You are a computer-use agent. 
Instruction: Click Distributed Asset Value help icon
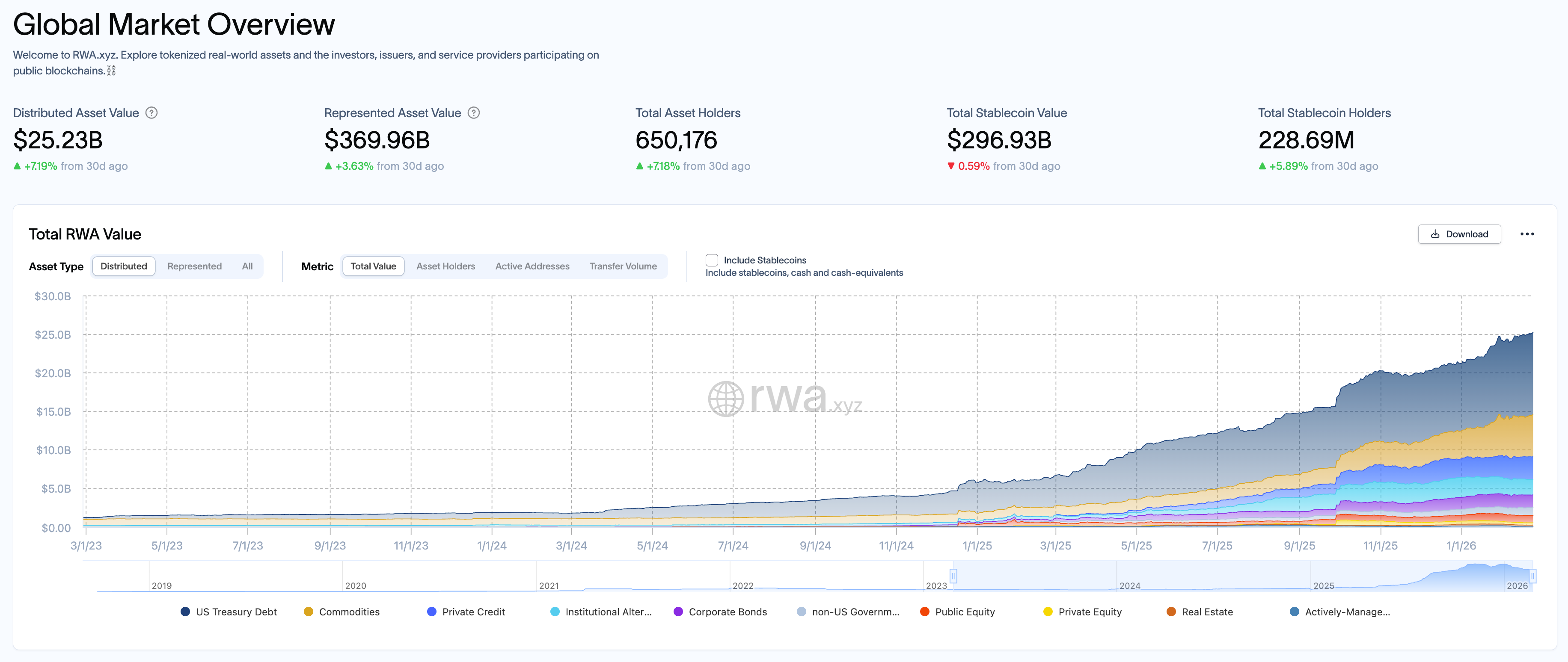point(151,112)
